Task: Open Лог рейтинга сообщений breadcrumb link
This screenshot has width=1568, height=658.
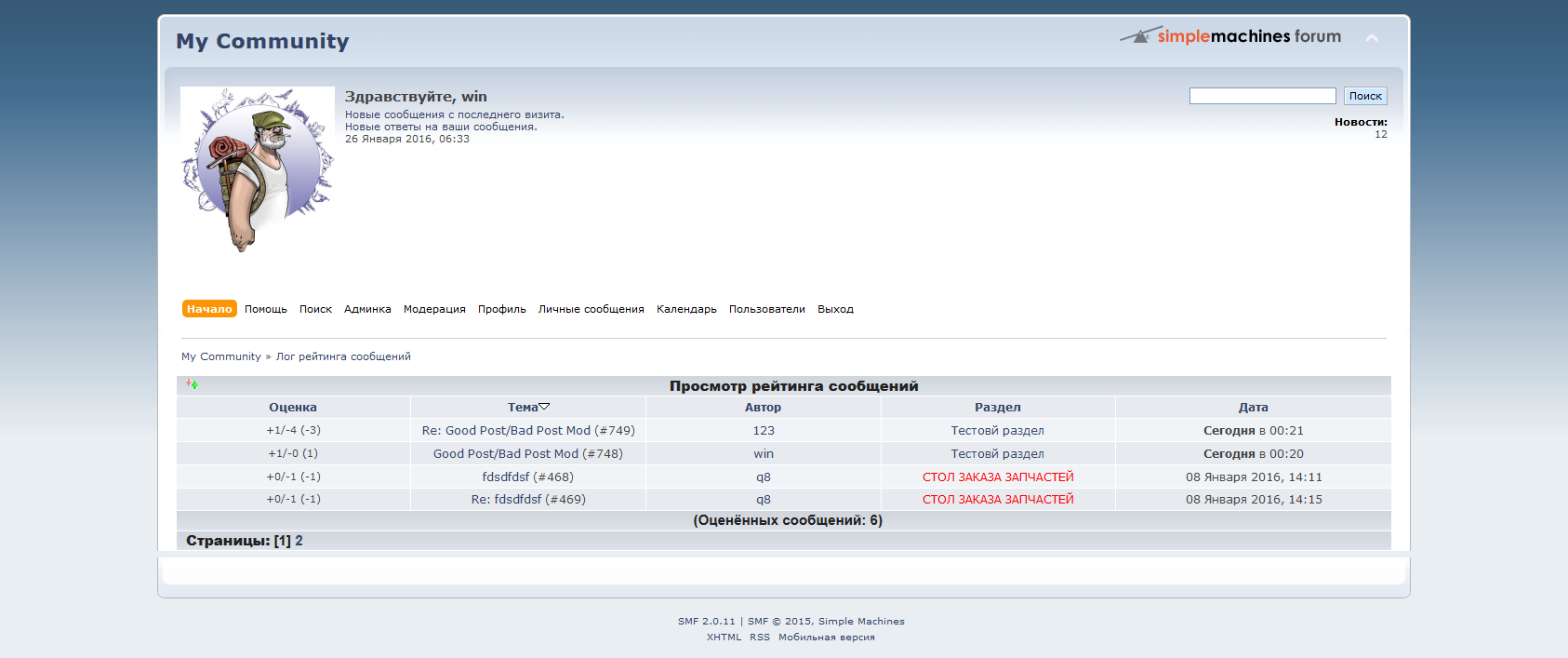Action: tap(343, 356)
